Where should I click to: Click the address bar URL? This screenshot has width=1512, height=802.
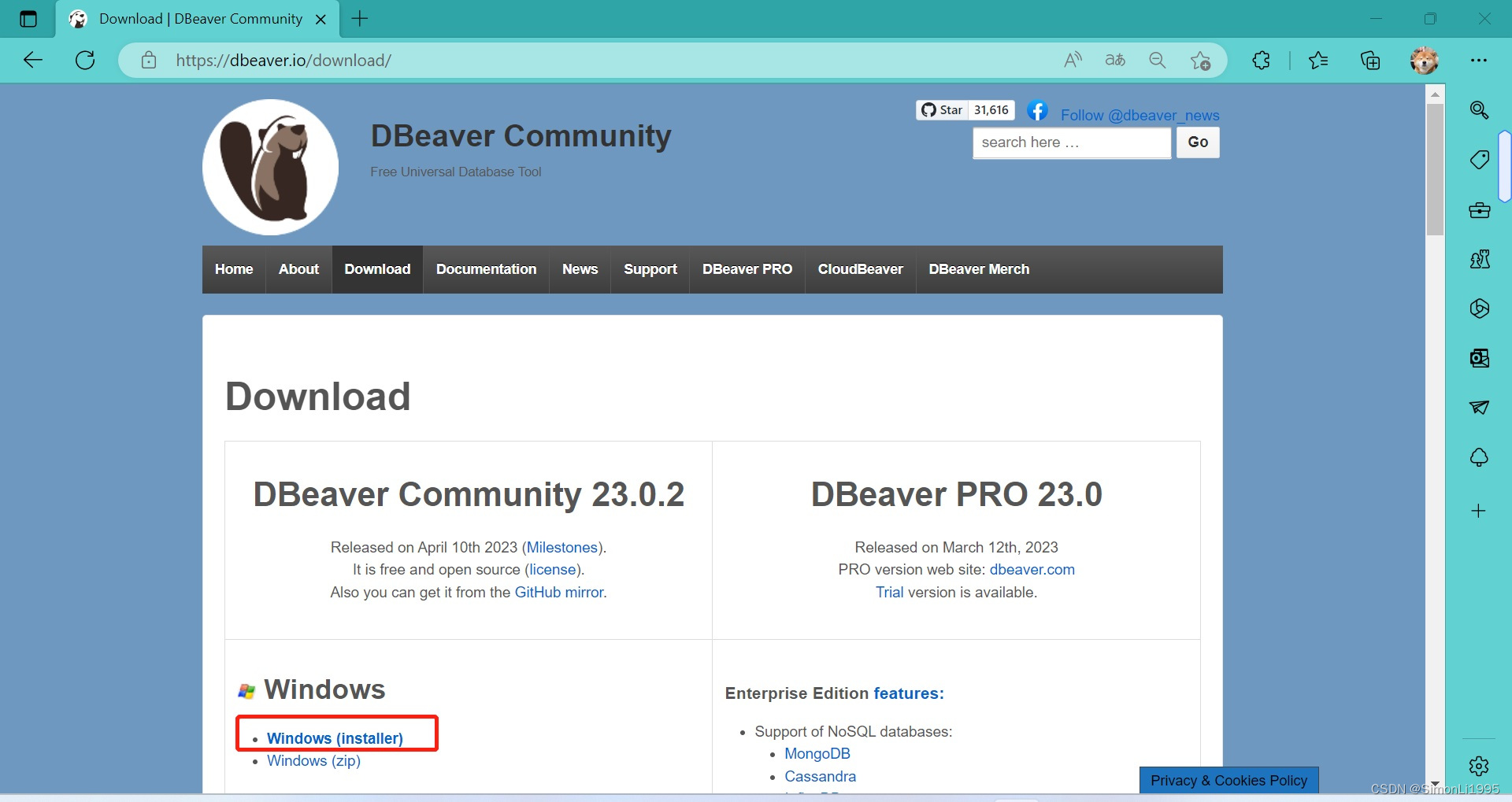coord(283,61)
